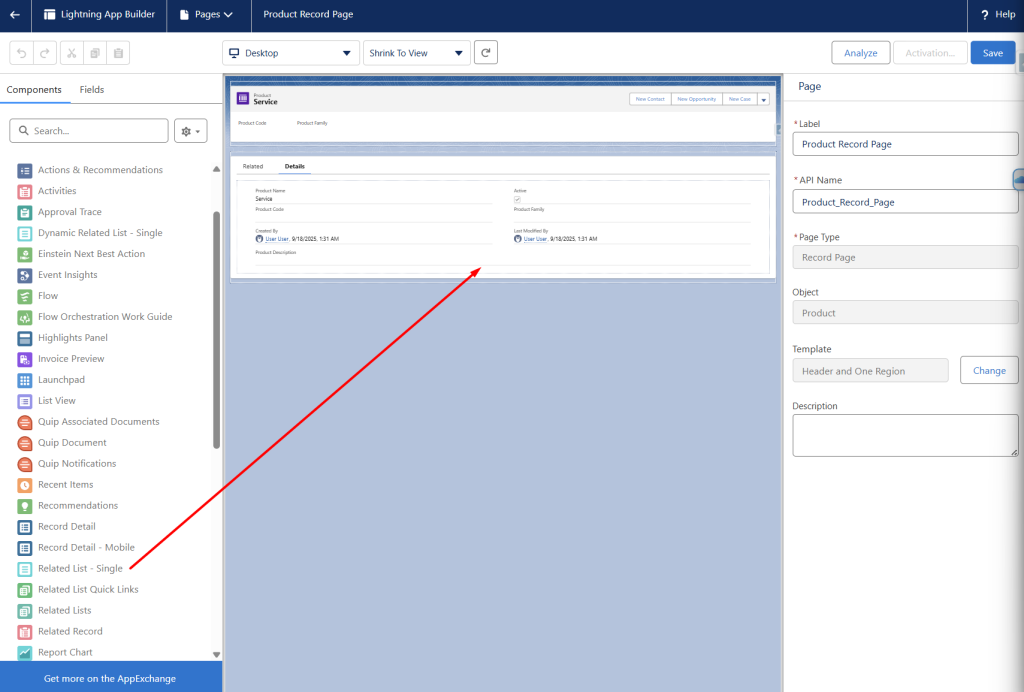Click the paste clipboard icon
This screenshot has width=1024, height=692.
[117, 53]
